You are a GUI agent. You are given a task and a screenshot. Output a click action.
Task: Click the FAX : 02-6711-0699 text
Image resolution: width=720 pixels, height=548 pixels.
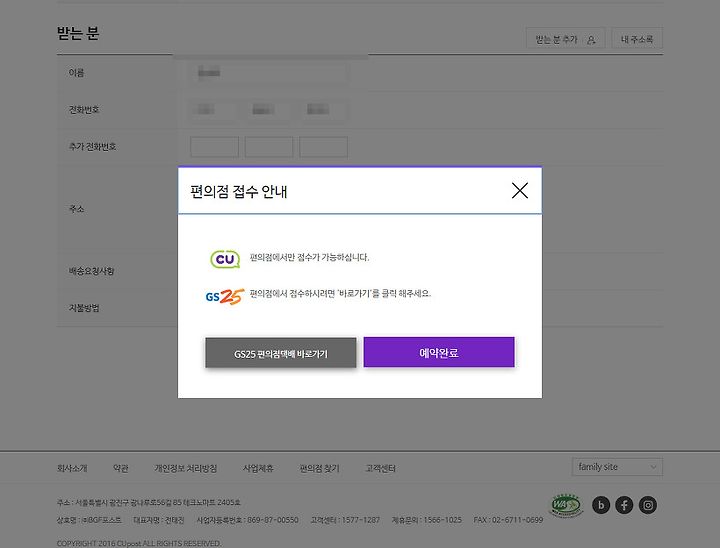click(508, 520)
